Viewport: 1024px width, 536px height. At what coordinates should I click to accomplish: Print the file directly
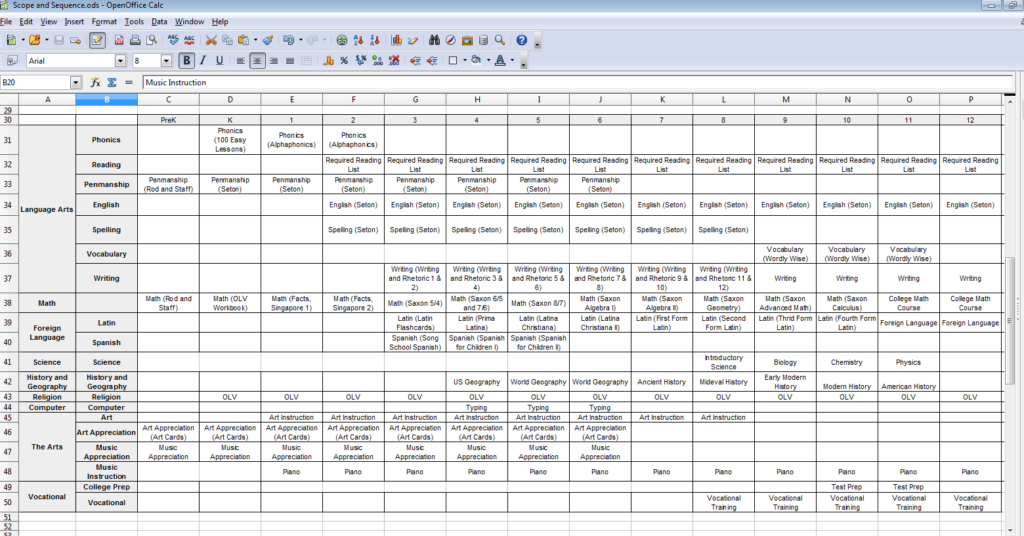point(135,40)
